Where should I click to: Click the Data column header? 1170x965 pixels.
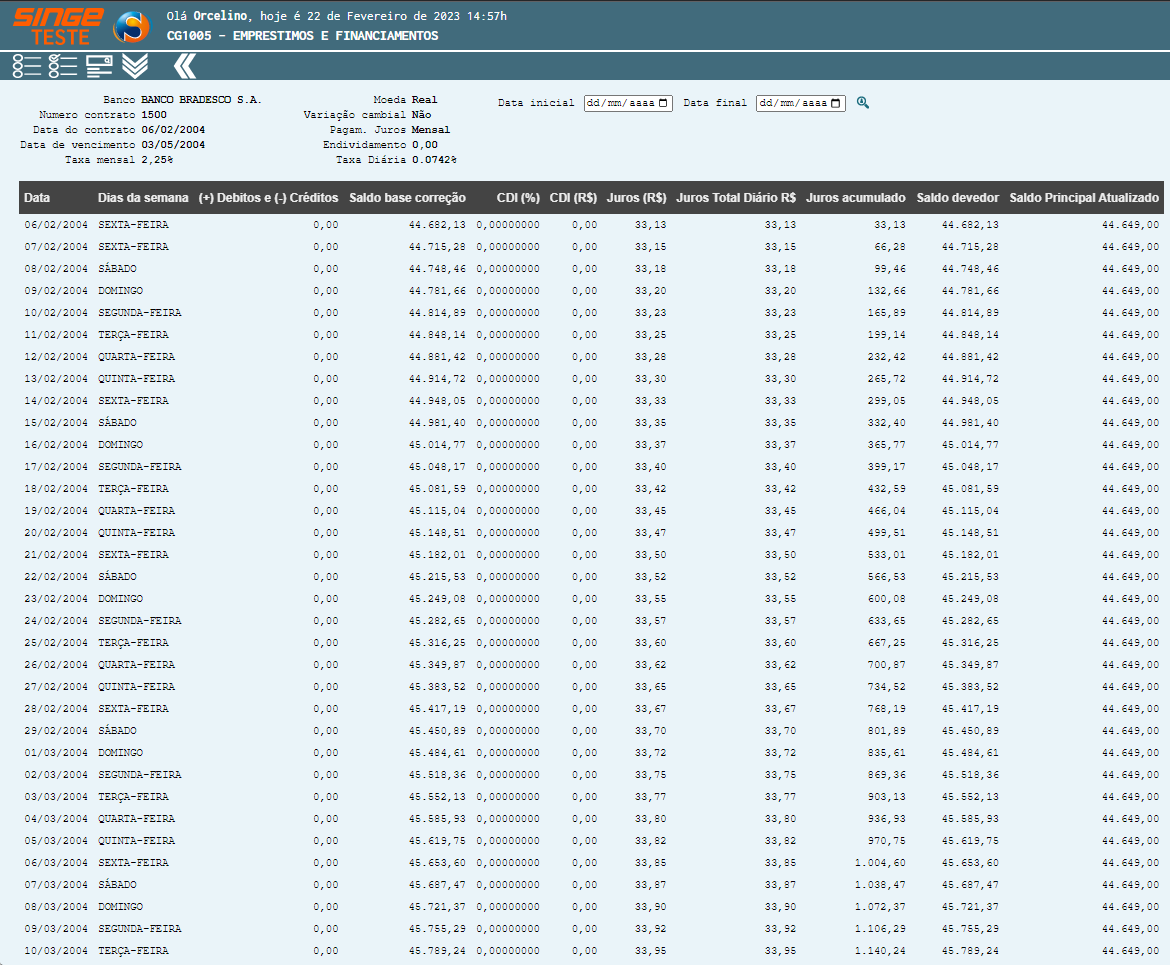click(x=37, y=198)
